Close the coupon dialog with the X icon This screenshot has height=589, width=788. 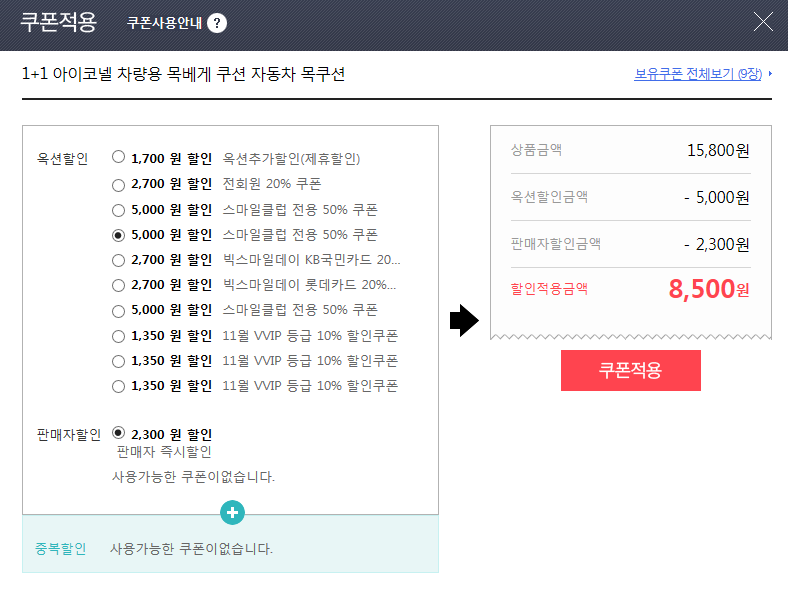coord(763,22)
